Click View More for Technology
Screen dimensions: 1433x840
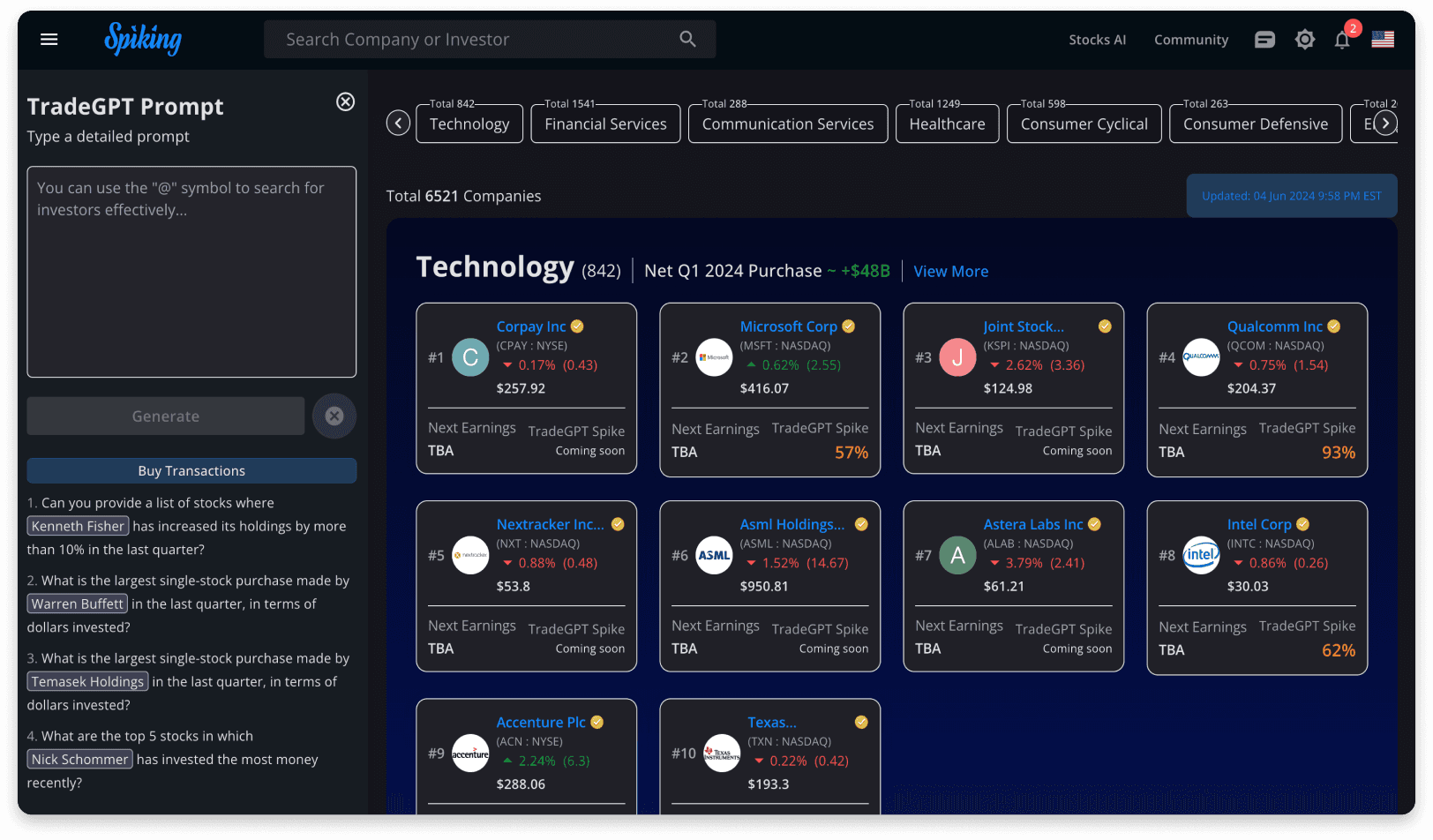(950, 272)
